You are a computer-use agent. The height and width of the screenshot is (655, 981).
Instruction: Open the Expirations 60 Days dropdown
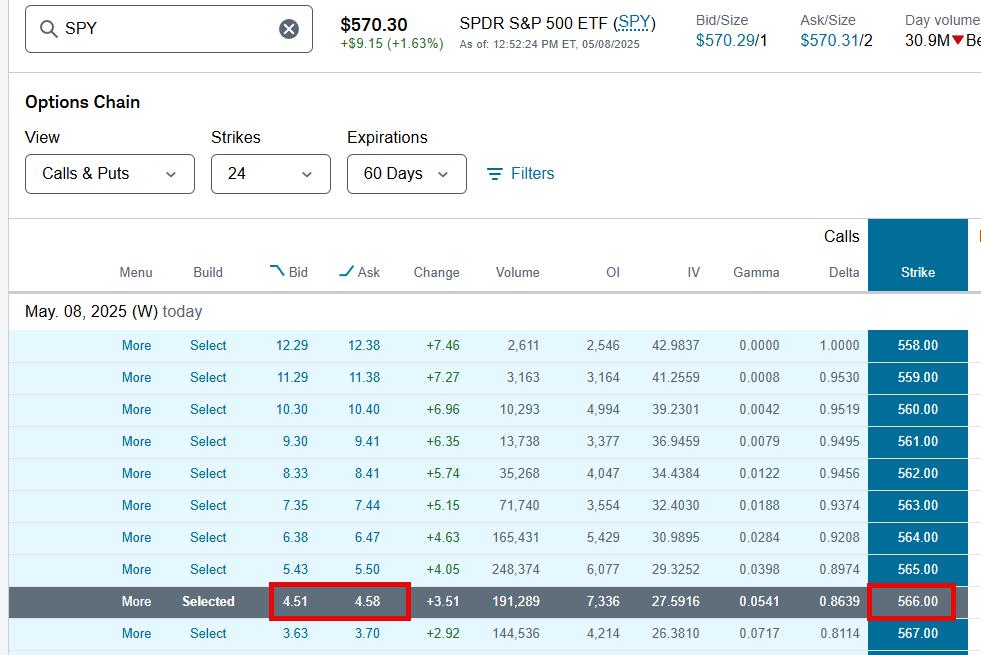[x=406, y=174]
